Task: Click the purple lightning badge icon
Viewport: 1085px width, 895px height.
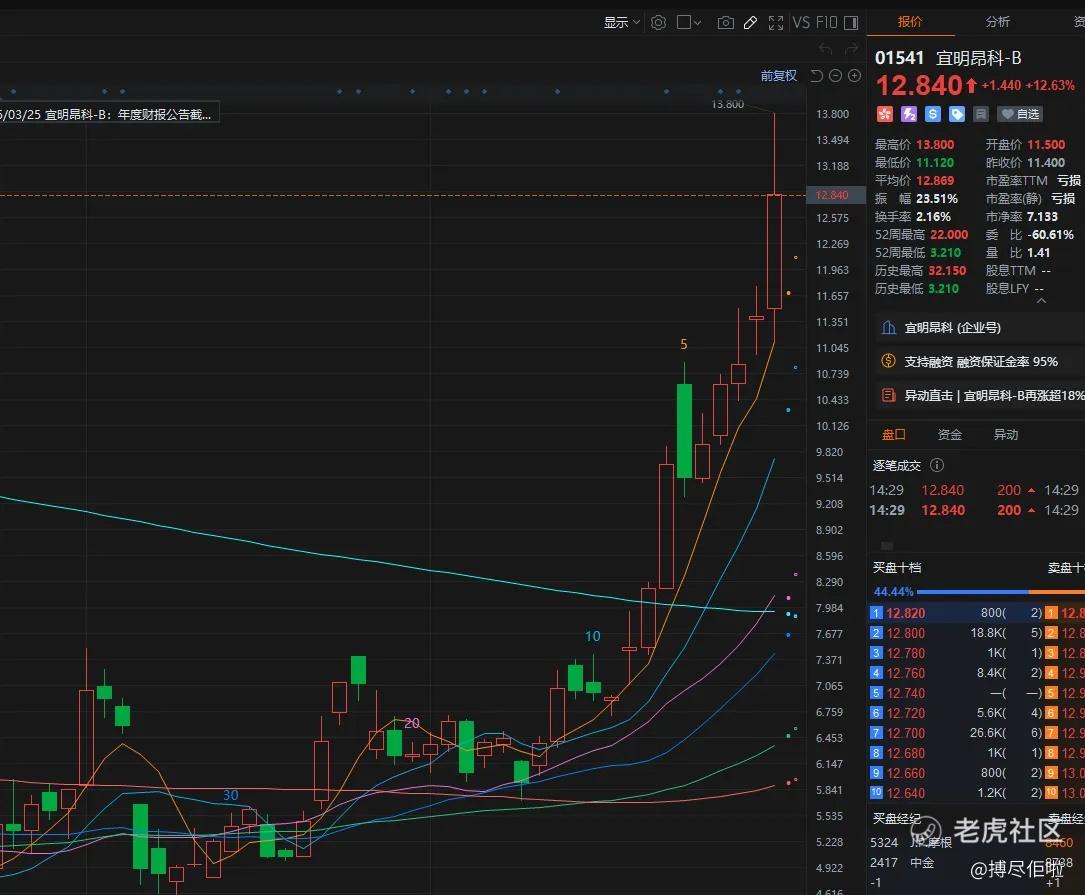Action: pos(909,114)
